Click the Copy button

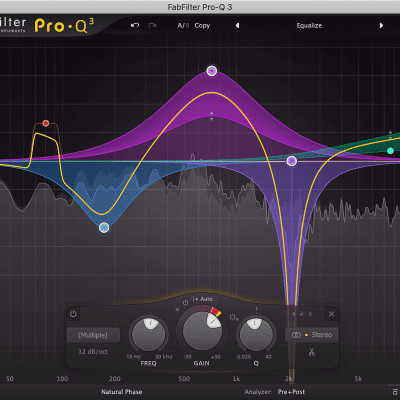[x=202, y=26]
